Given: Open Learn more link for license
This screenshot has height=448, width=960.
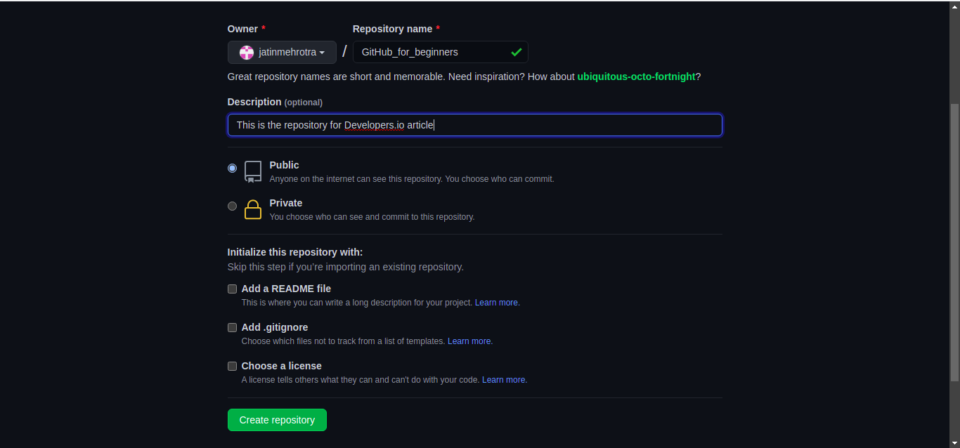Looking at the screenshot, I should 503,380.
